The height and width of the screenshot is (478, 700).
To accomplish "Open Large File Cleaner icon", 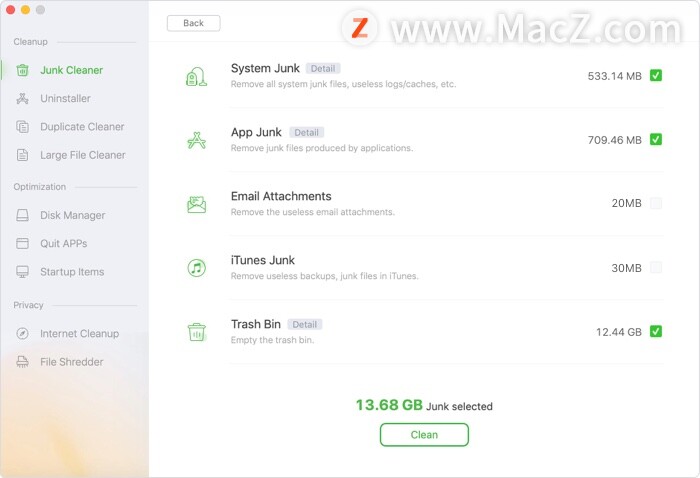I will 22,155.
